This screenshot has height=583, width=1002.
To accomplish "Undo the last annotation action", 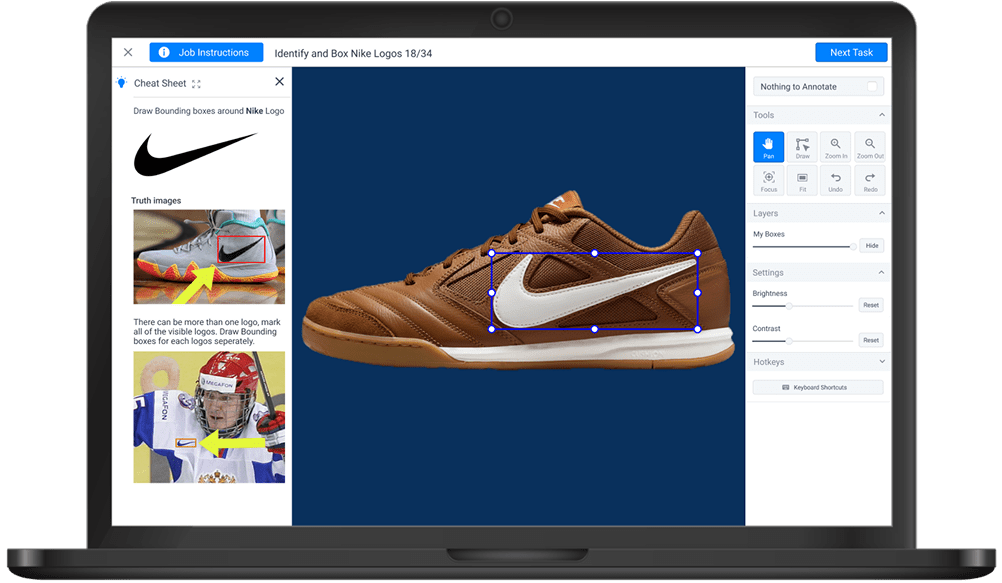I will (835, 181).
